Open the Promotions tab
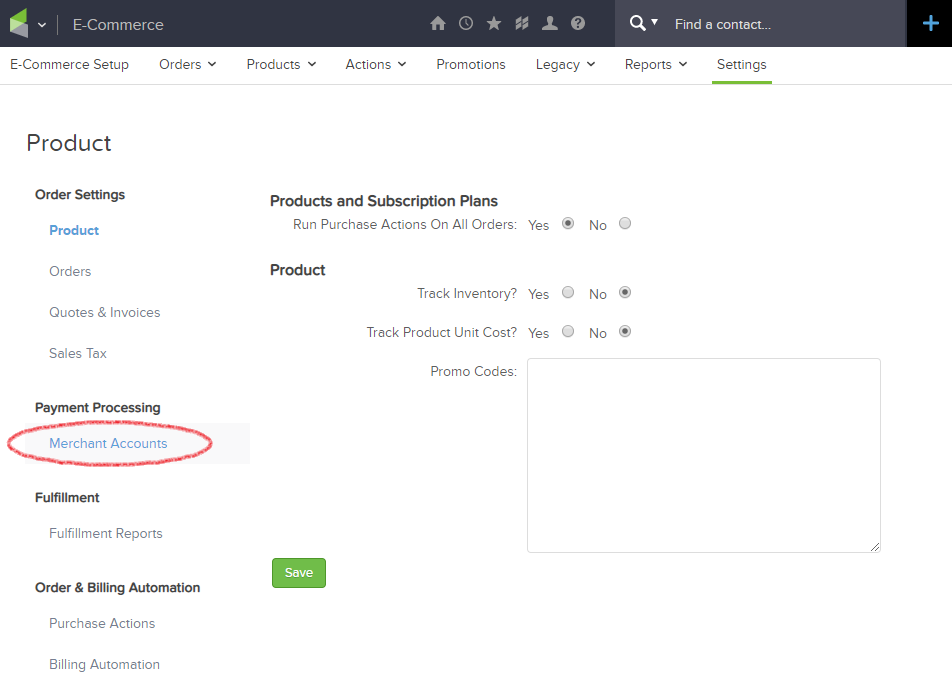Screen dimensions: 952x691 [471, 64]
